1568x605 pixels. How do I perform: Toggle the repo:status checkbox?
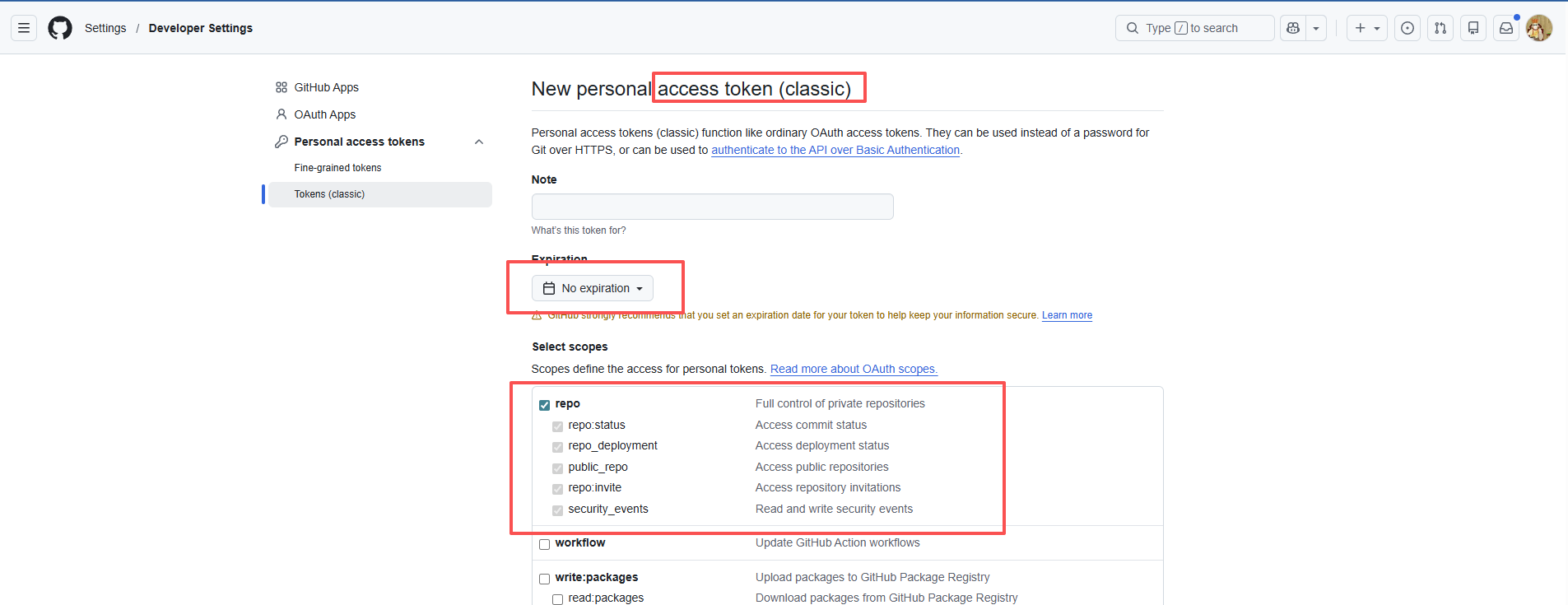coord(557,426)
